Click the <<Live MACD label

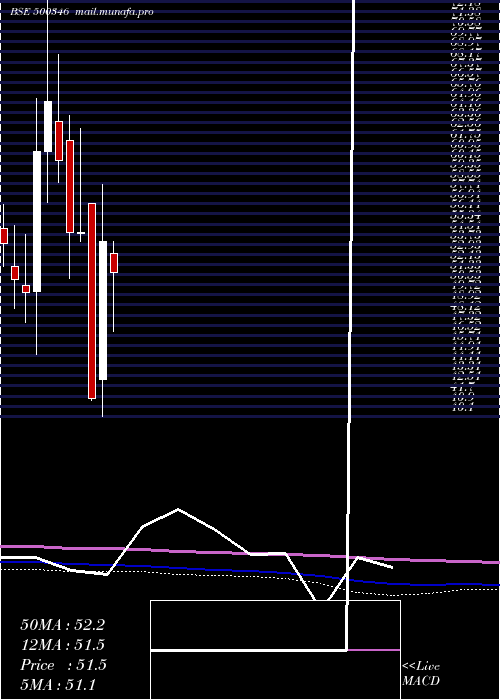click(421, 674)
